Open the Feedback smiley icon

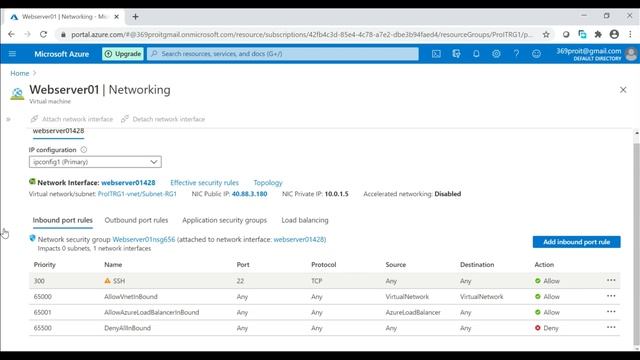click(536, 53)
